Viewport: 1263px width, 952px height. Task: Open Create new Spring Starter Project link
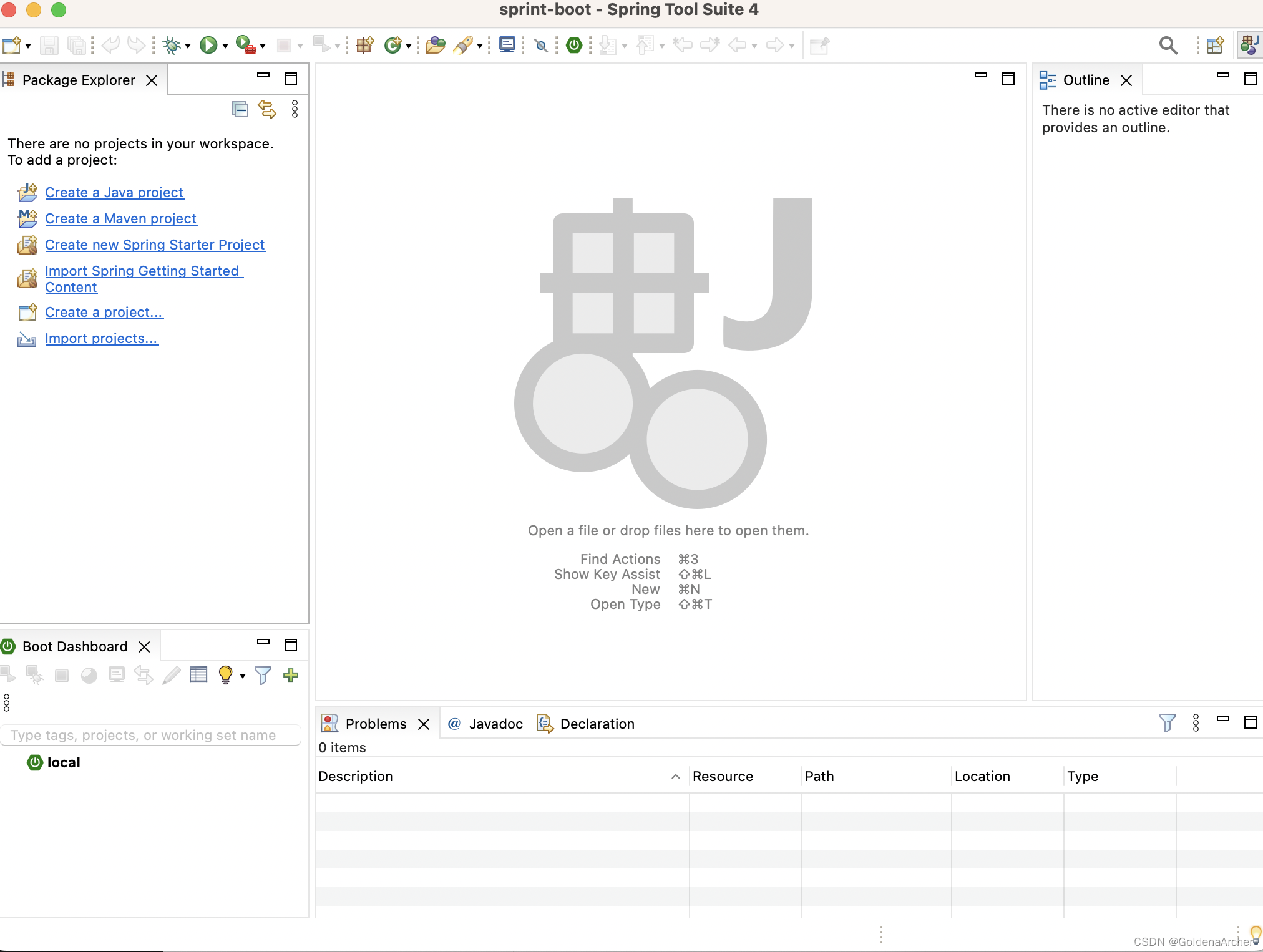[x=155, y=244]
